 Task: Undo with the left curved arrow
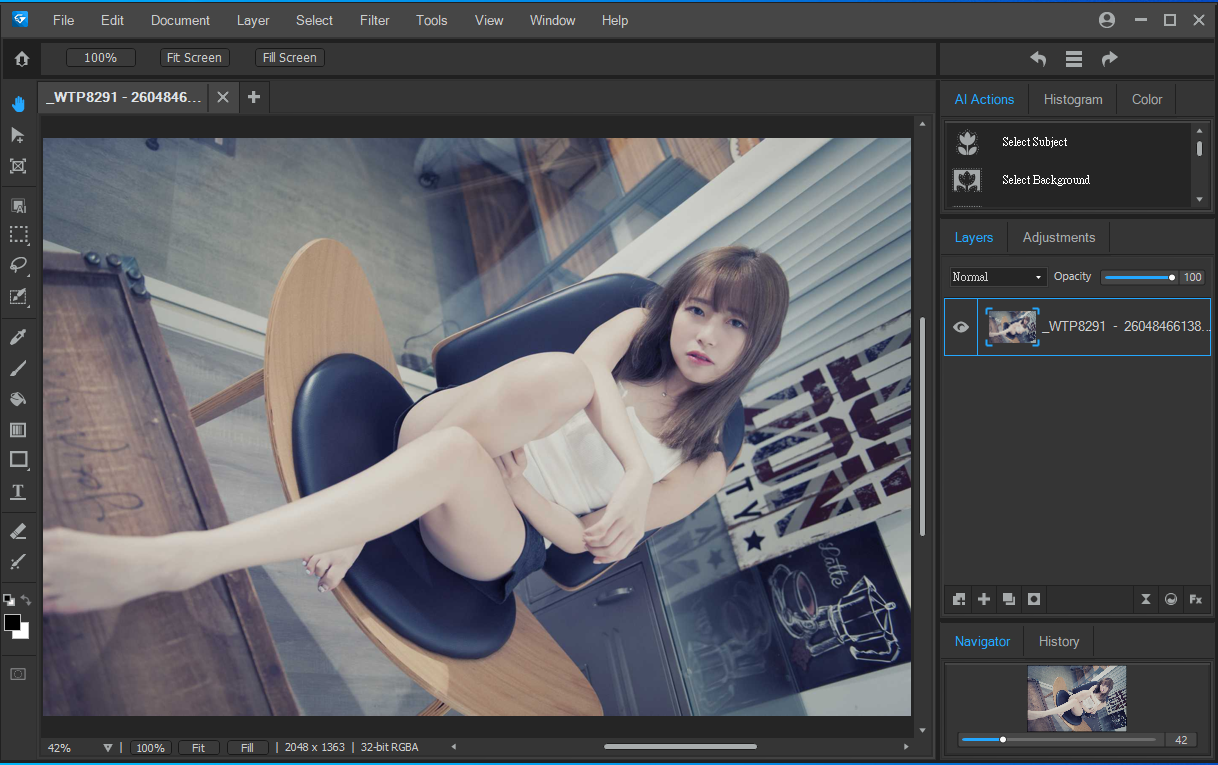[1038, 59]
